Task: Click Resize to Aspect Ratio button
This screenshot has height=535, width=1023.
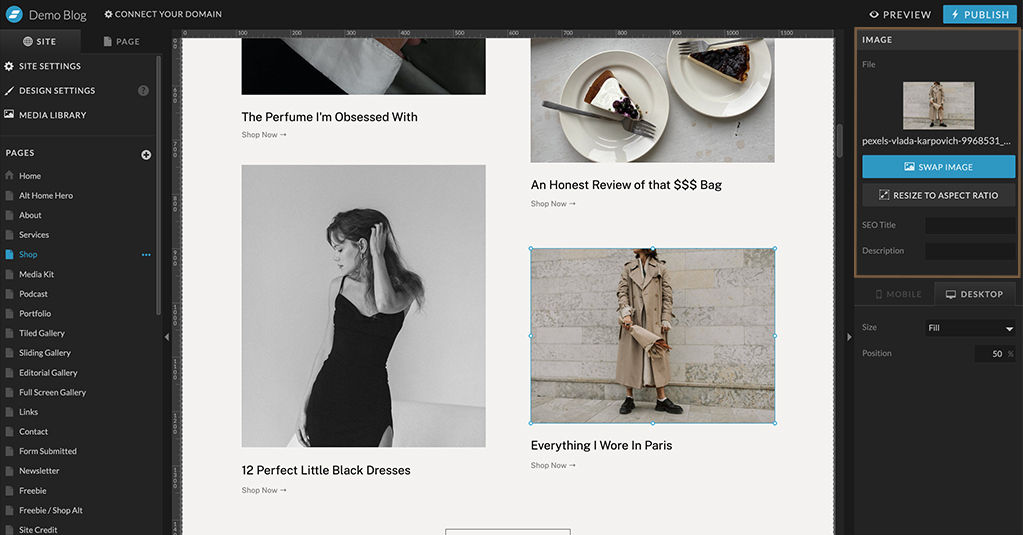Action: [x=938, y=195]
